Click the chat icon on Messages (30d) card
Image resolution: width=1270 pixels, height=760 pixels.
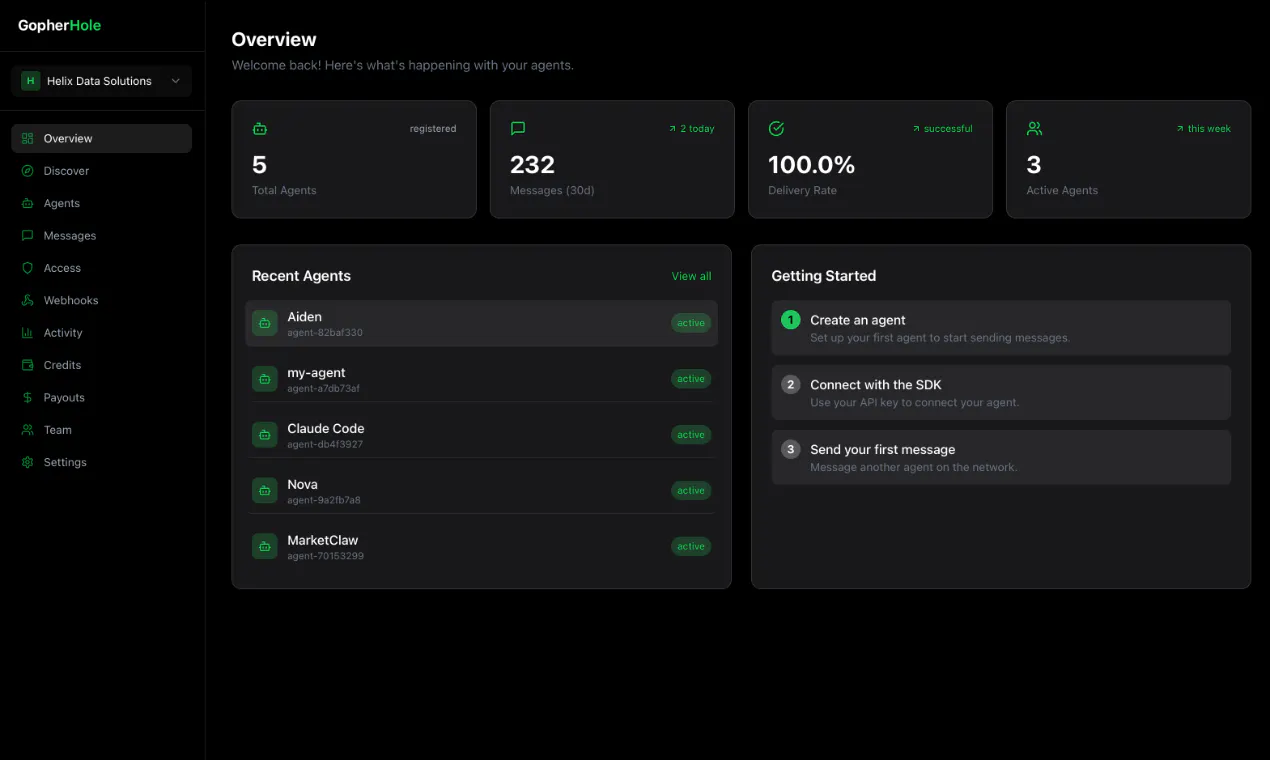pos(518,128)
